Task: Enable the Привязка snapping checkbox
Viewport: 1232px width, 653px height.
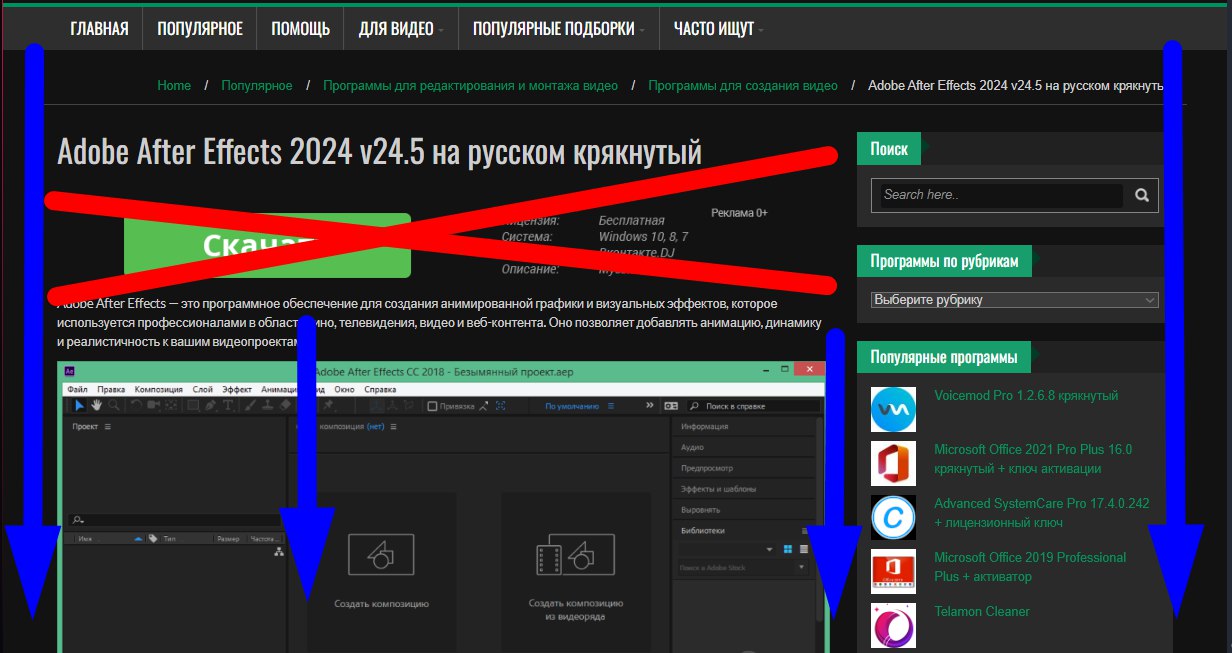Action: [x=432, y=405]
